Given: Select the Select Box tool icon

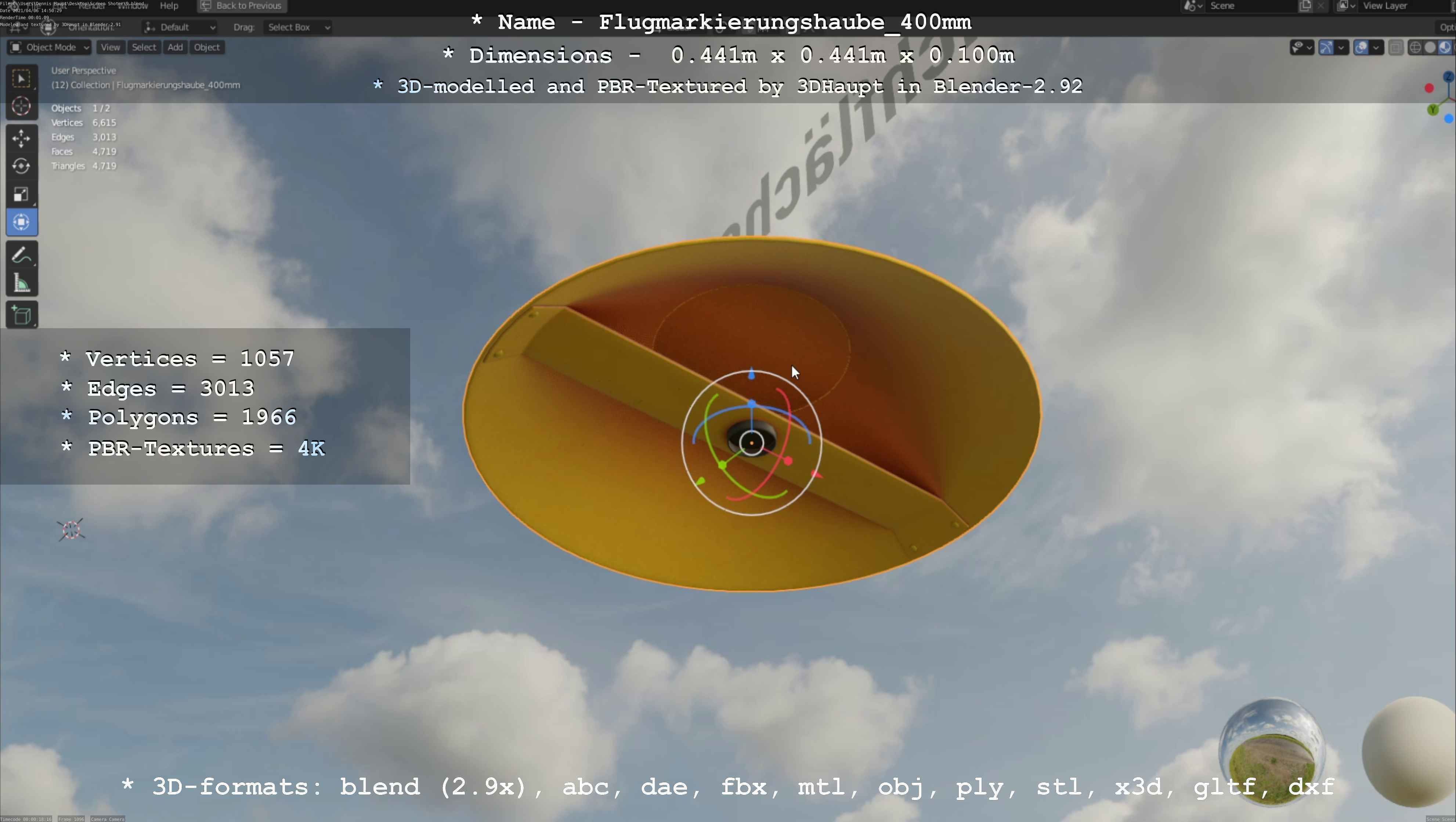Looking at the screenshot, I should pos(21,78).
